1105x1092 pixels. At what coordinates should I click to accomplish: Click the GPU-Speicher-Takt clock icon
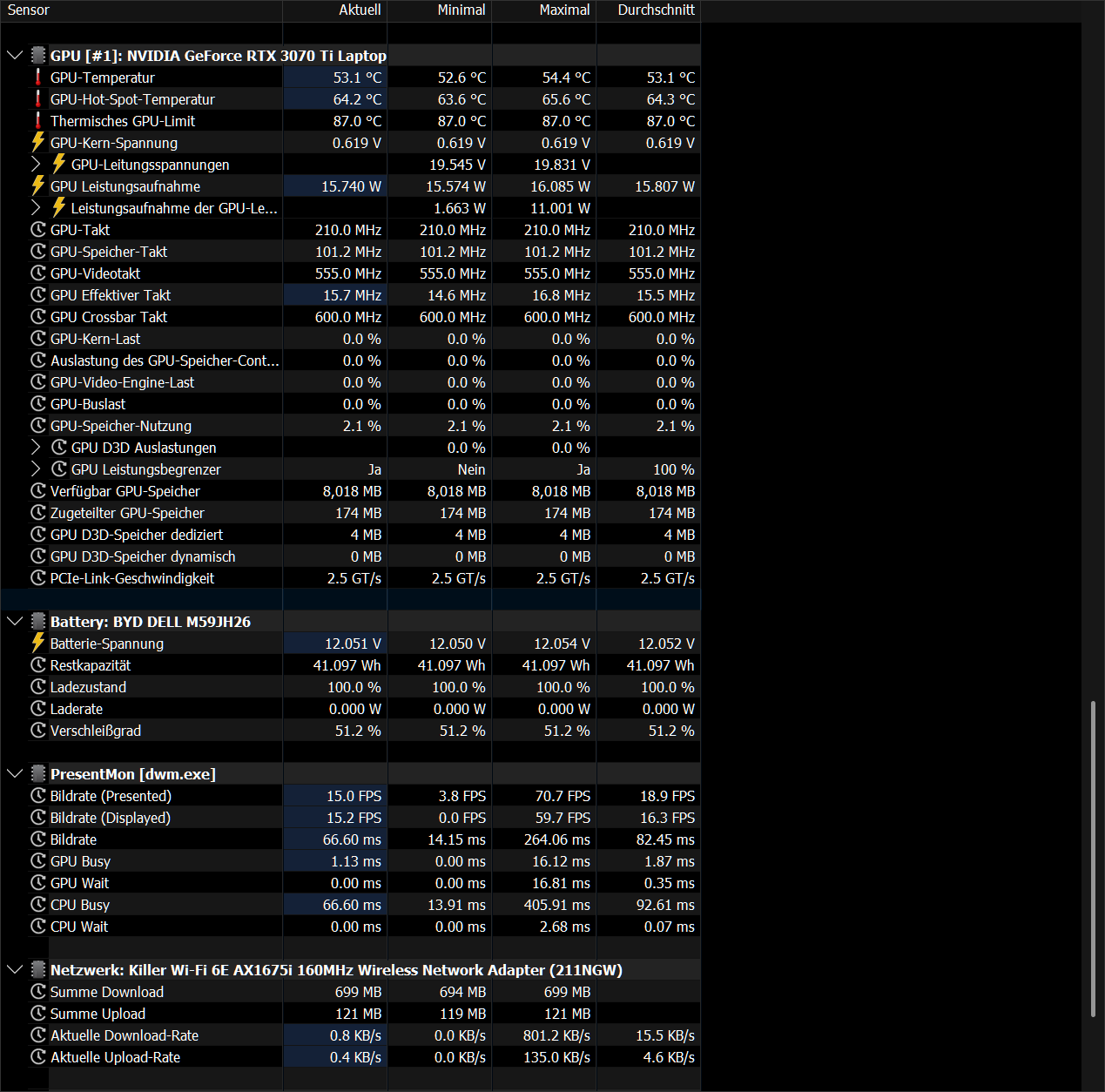pos(38,252)
